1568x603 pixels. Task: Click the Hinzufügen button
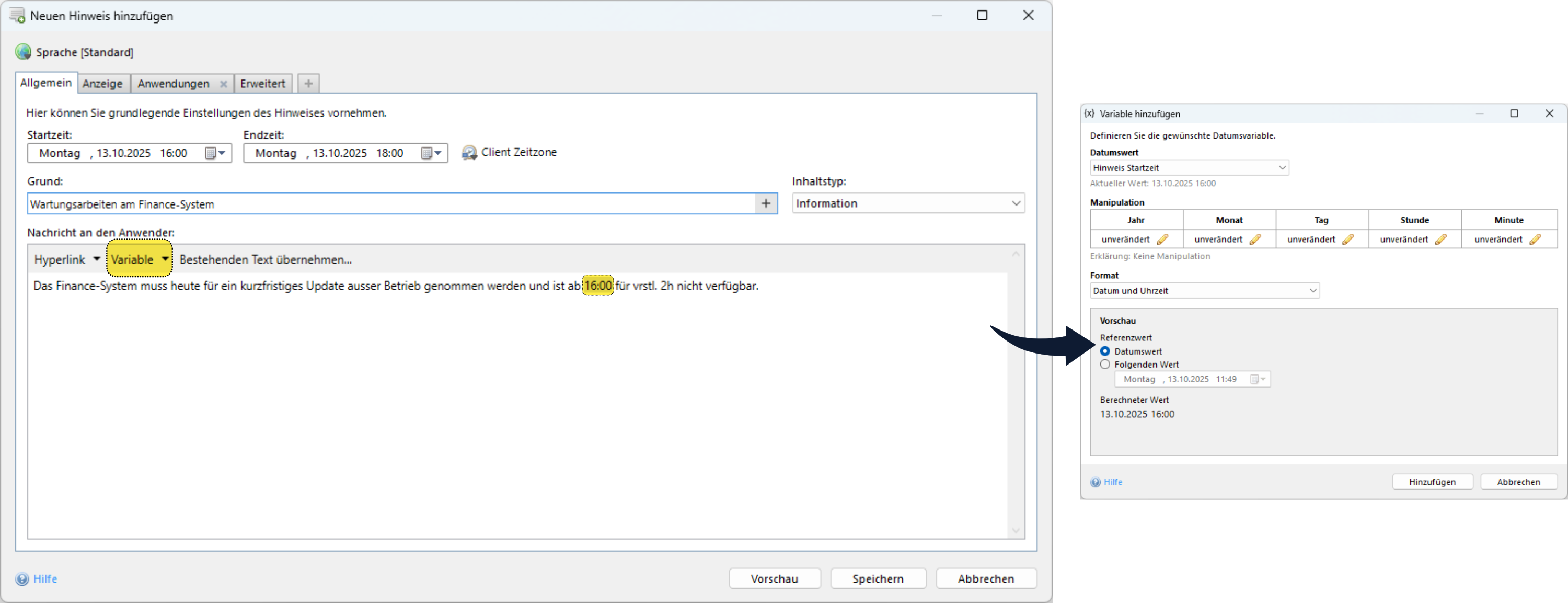click(1432, 482)
